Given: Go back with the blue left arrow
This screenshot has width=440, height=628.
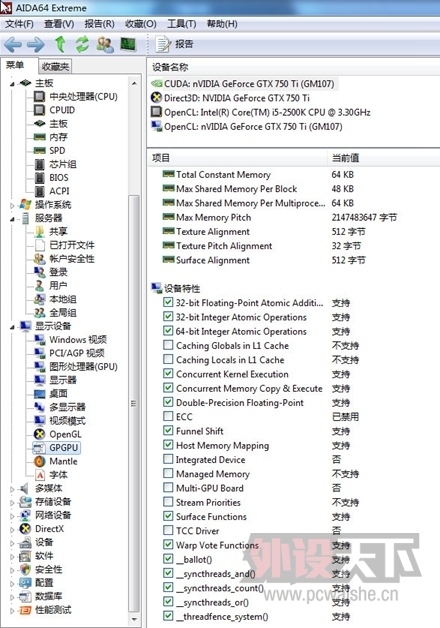Looking at the screenshot, I should (x=13, y=44).
